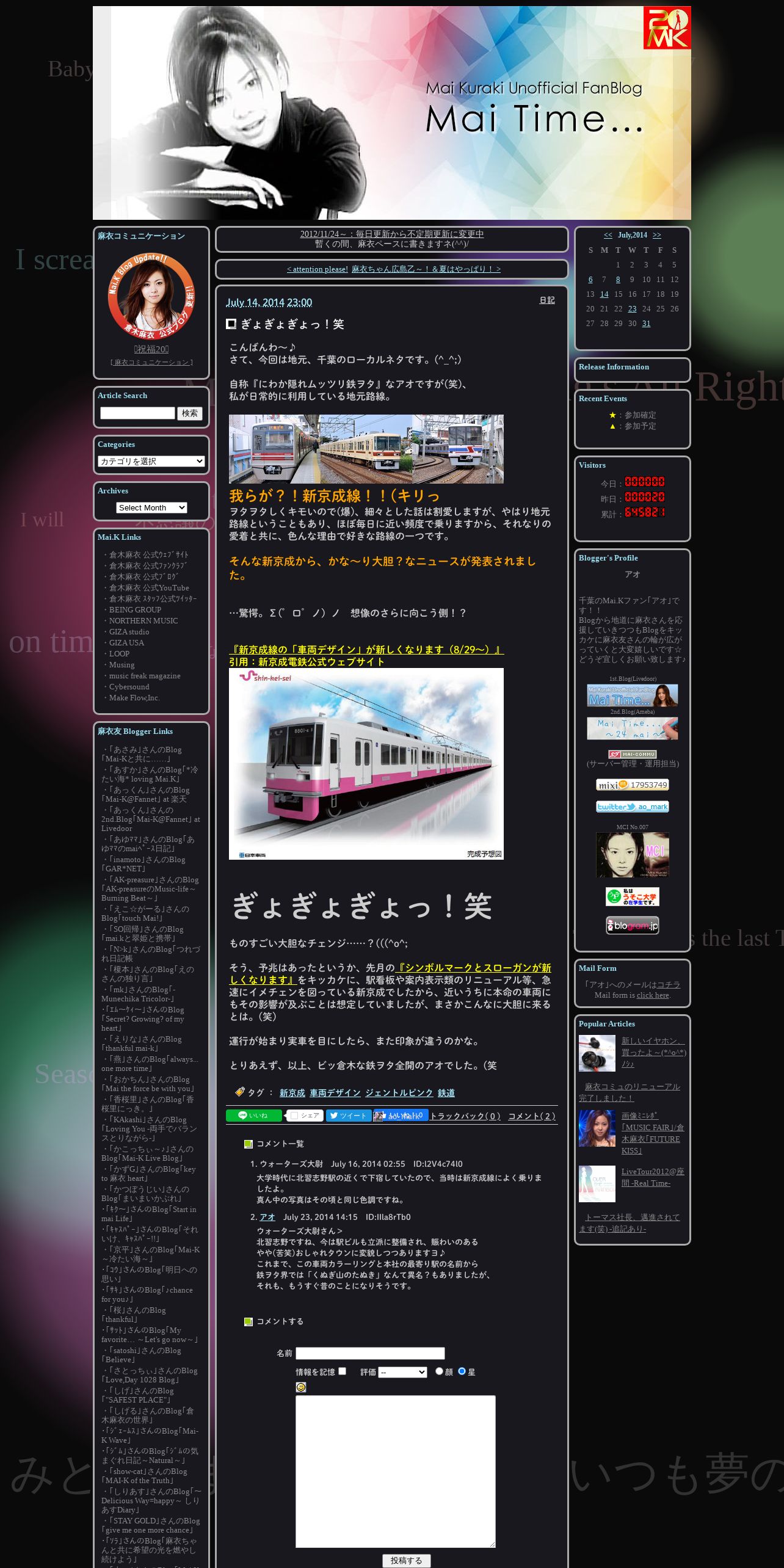The width and height of the screenshot is (784, 1568).
Task: Click calendar date 14
Action: click(604, 294)
